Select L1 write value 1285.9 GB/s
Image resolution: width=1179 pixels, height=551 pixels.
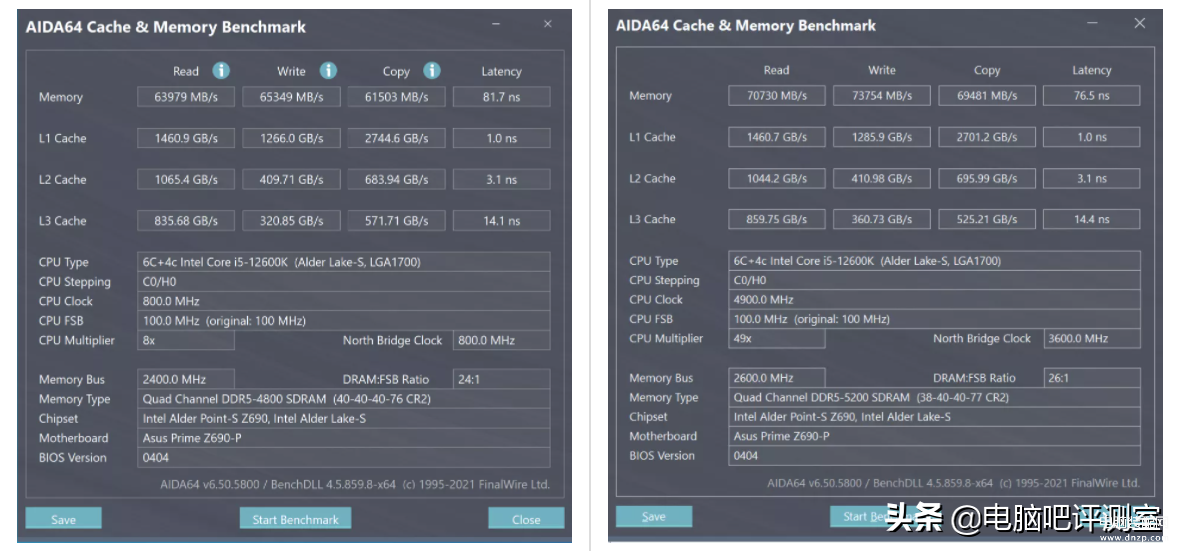point(882,137)
